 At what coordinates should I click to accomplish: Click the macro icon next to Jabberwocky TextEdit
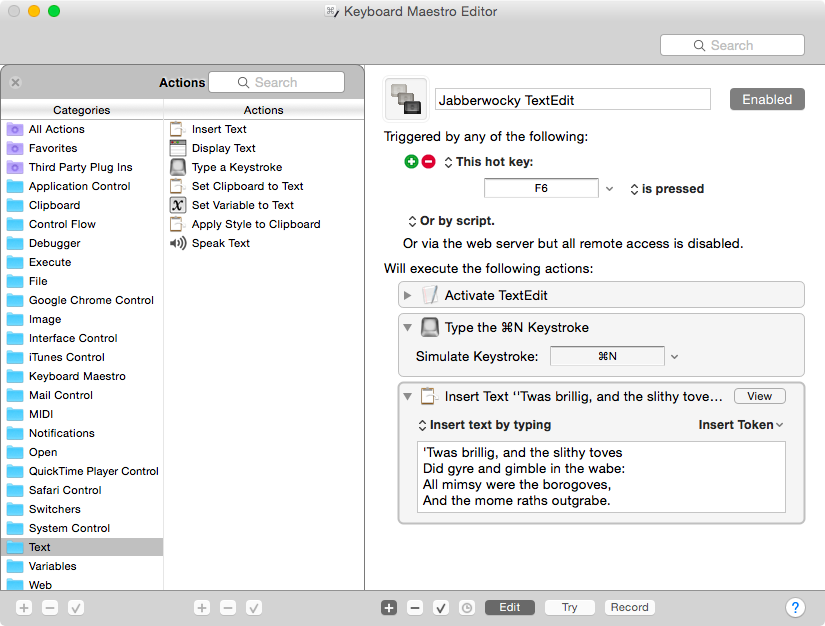(x=406, y=99)
